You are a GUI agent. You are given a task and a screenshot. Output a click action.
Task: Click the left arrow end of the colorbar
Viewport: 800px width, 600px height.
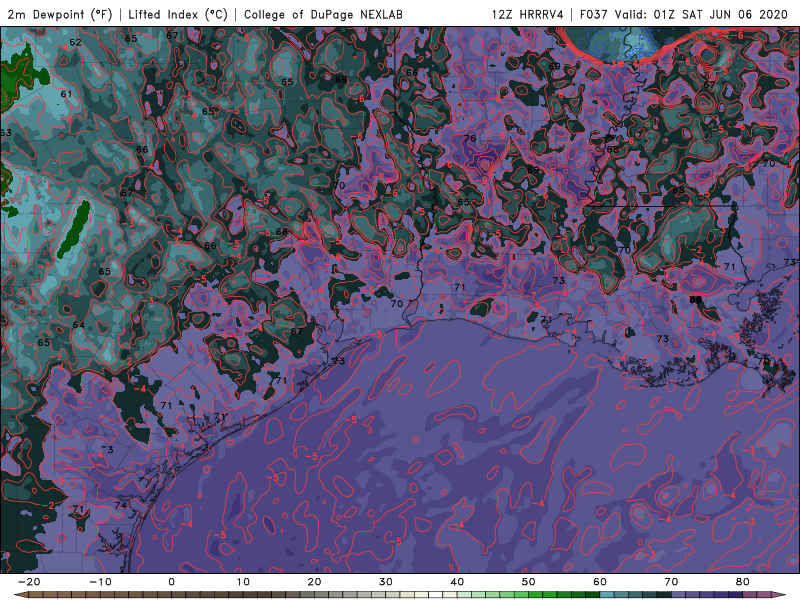coord(20,595)
